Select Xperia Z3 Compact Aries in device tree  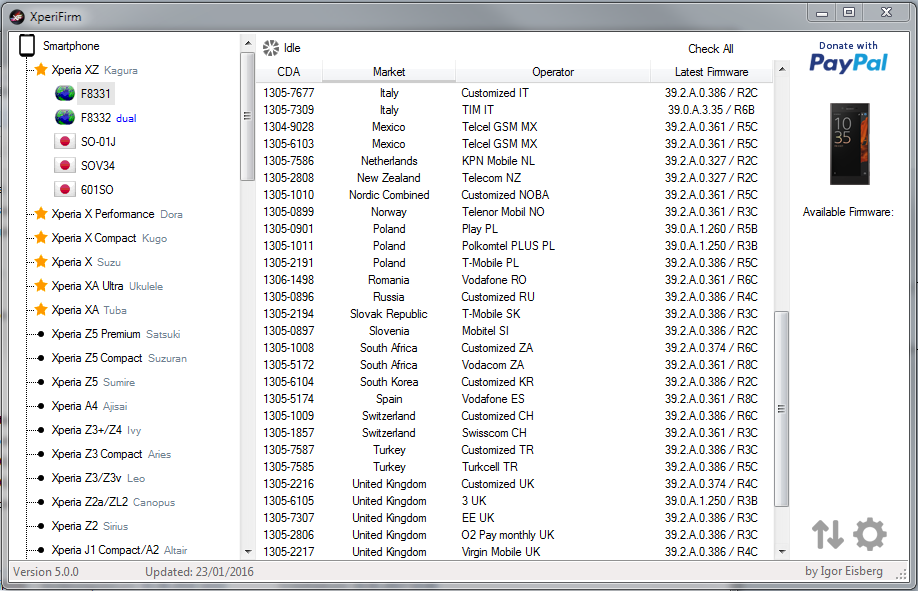click(x=111, y=454)
